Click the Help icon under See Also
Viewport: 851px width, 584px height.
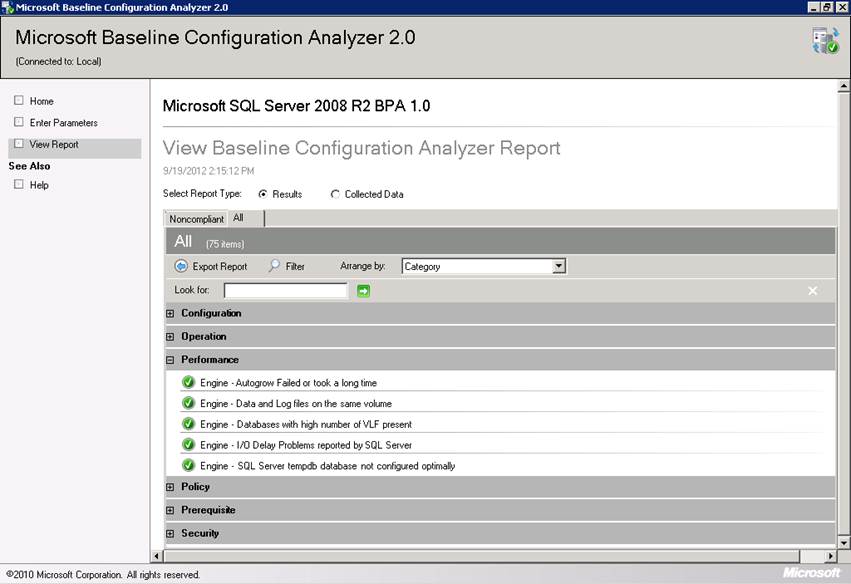pos(19,184)
